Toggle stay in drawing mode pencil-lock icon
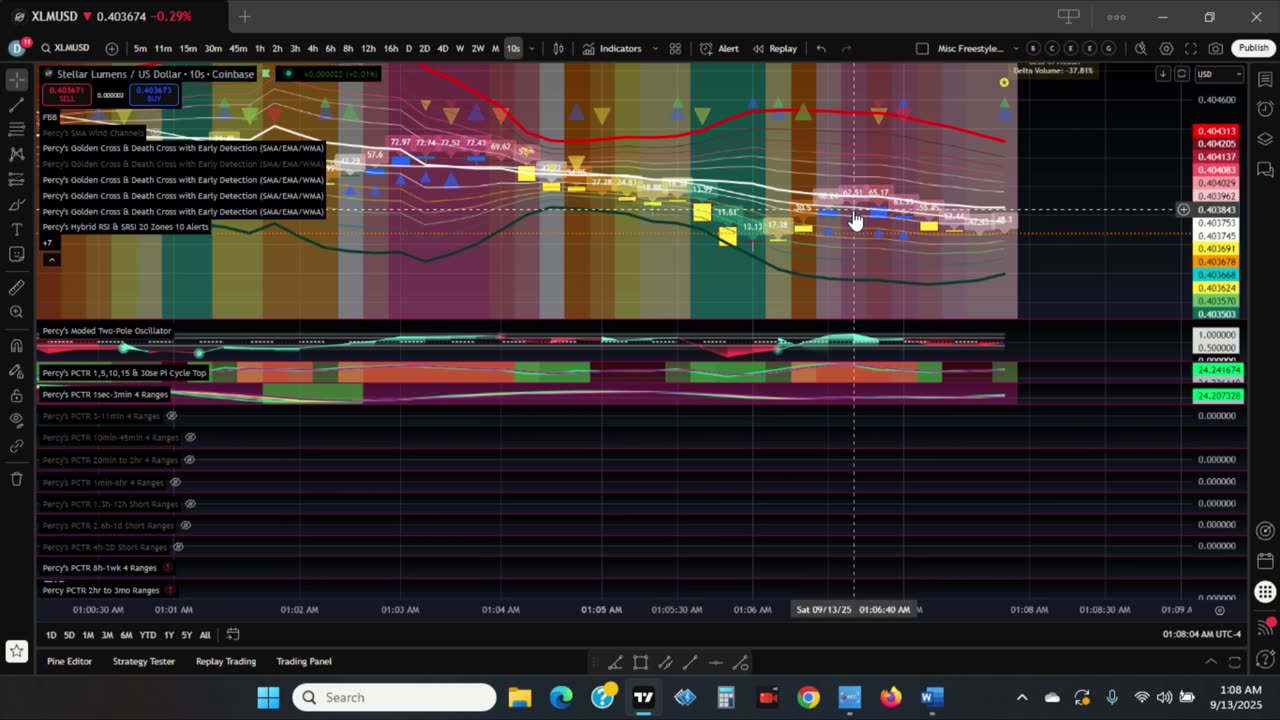 [16, 371]
